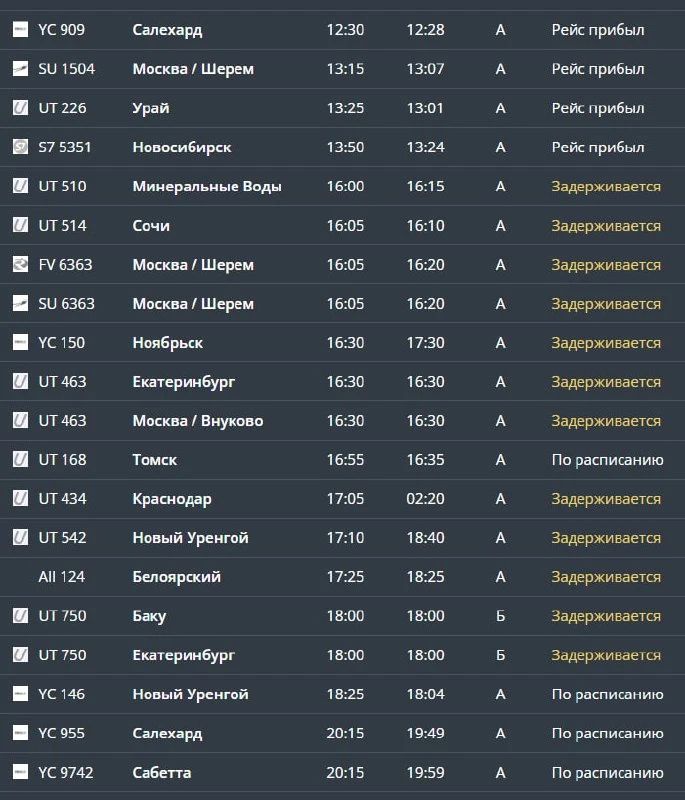Click flight number All 124
The image size is (685, 800).
[62, 577]
